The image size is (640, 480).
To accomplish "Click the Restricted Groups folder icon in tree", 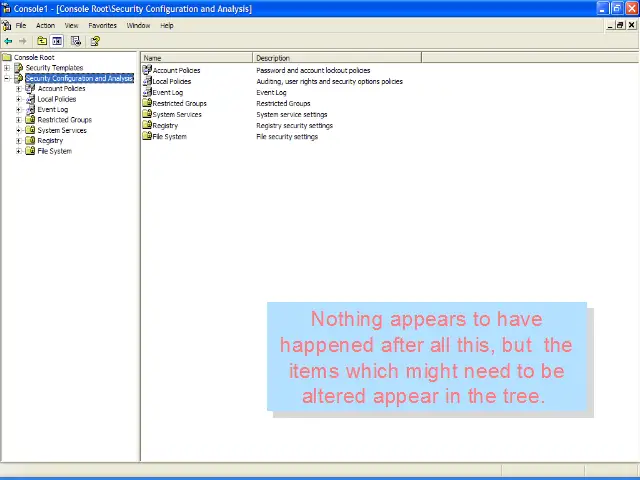I will click(30, 120).
